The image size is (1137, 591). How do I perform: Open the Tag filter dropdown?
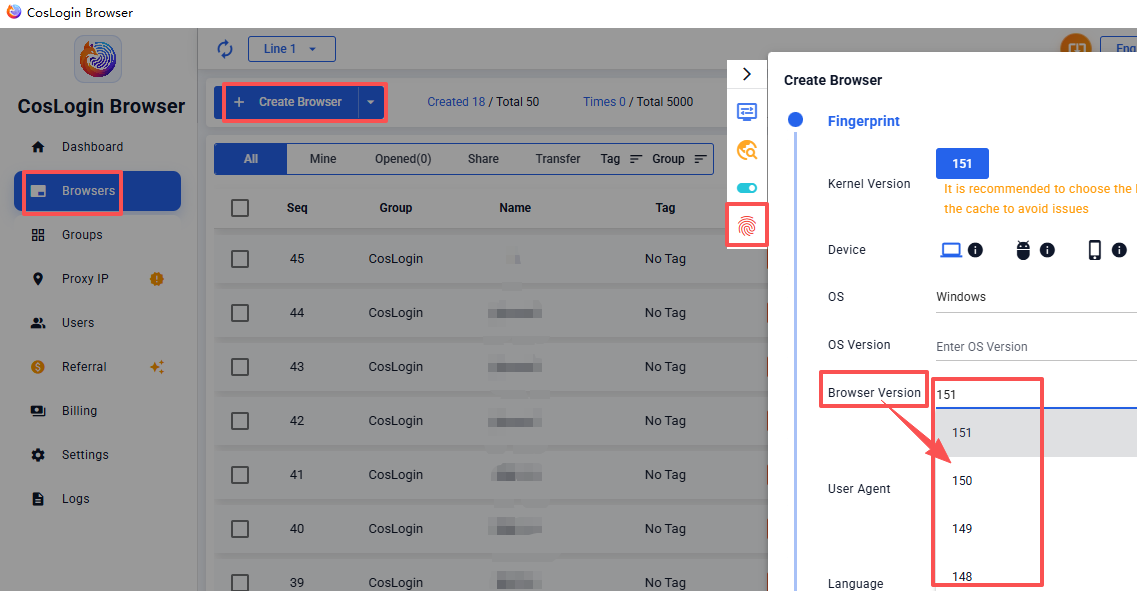621,159
